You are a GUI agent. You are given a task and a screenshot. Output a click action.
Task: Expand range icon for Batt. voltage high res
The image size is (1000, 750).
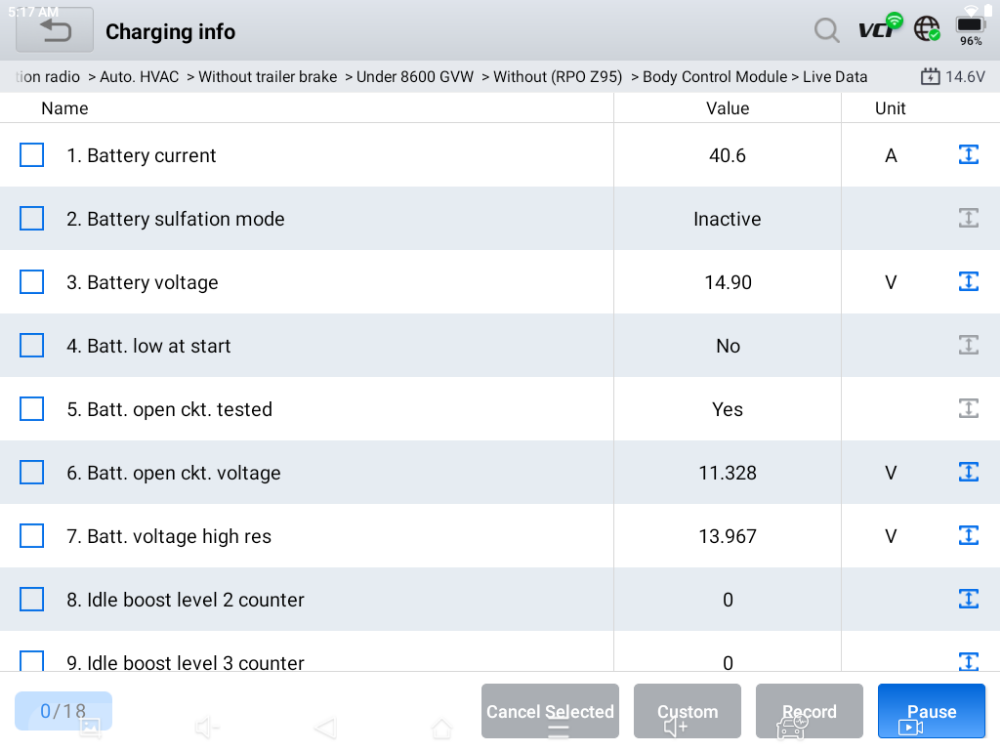[968, 535]
